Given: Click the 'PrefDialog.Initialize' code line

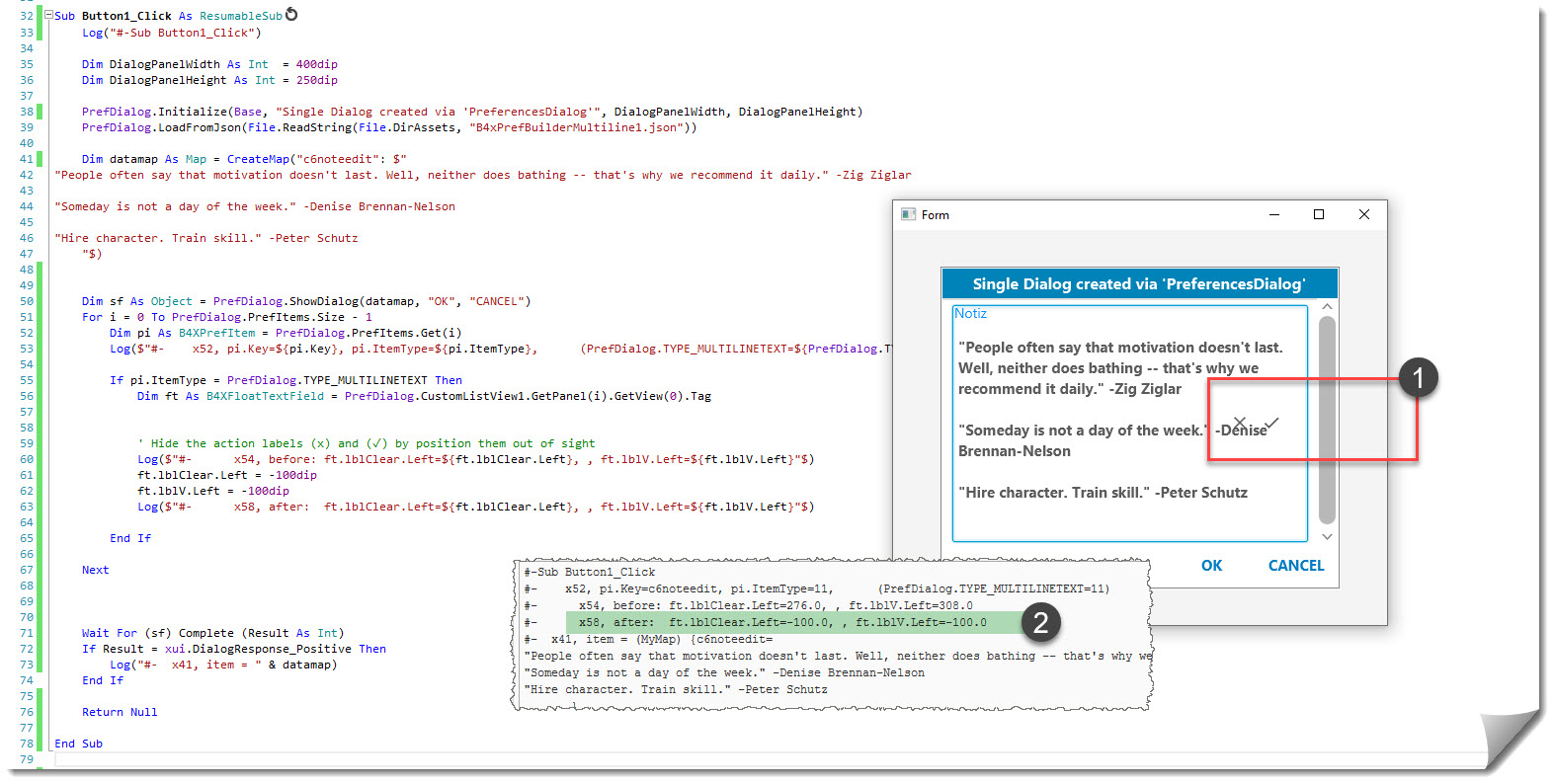Looking at the screenshot, I should point(472,112).
